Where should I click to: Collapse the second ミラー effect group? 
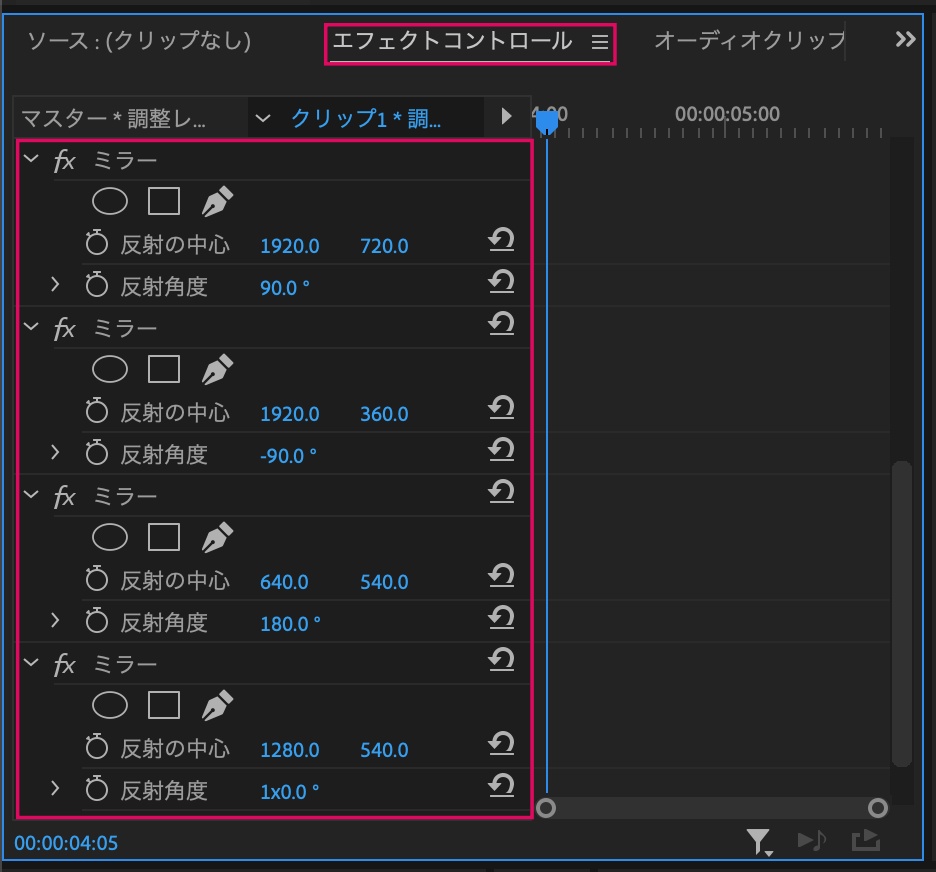[31, 326]
